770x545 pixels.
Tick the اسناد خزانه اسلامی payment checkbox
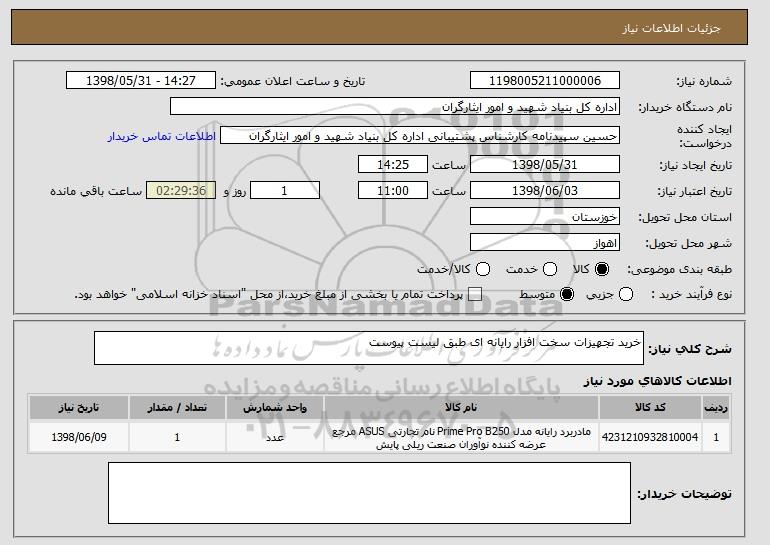[x=474, y=295]
